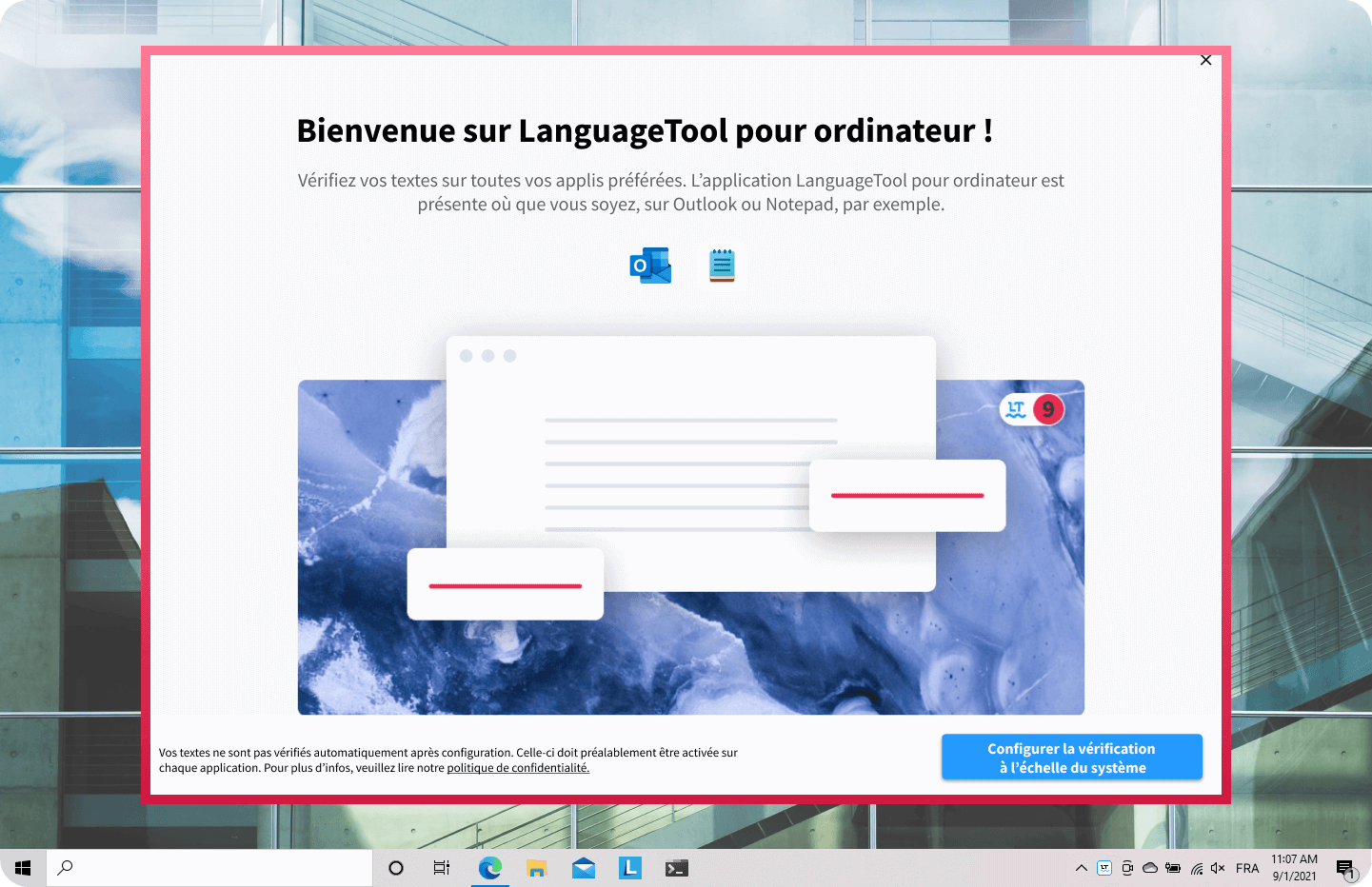Switch input language via FRA indicator

1247,868
